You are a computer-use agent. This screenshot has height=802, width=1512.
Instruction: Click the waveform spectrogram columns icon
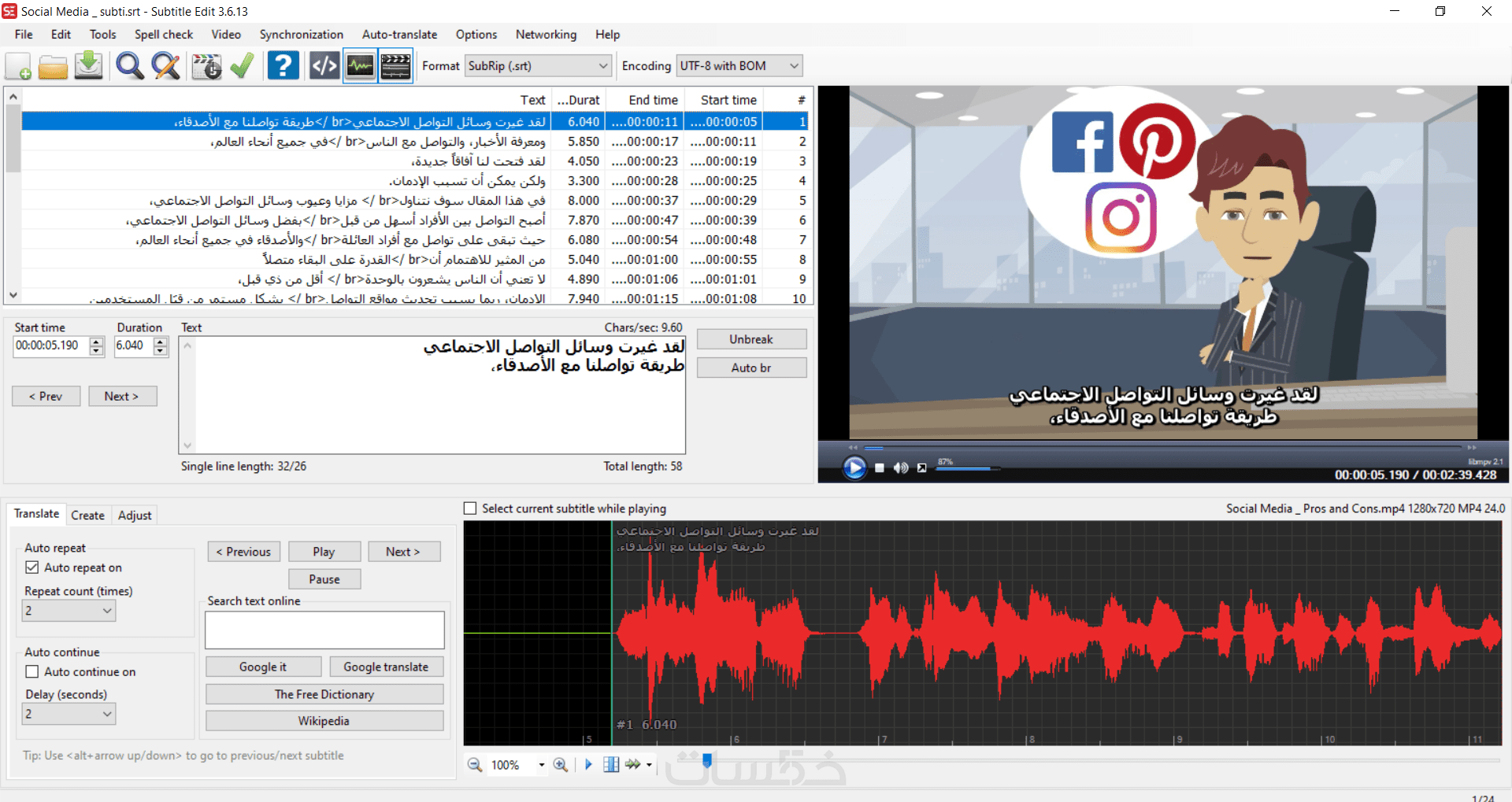611,764
